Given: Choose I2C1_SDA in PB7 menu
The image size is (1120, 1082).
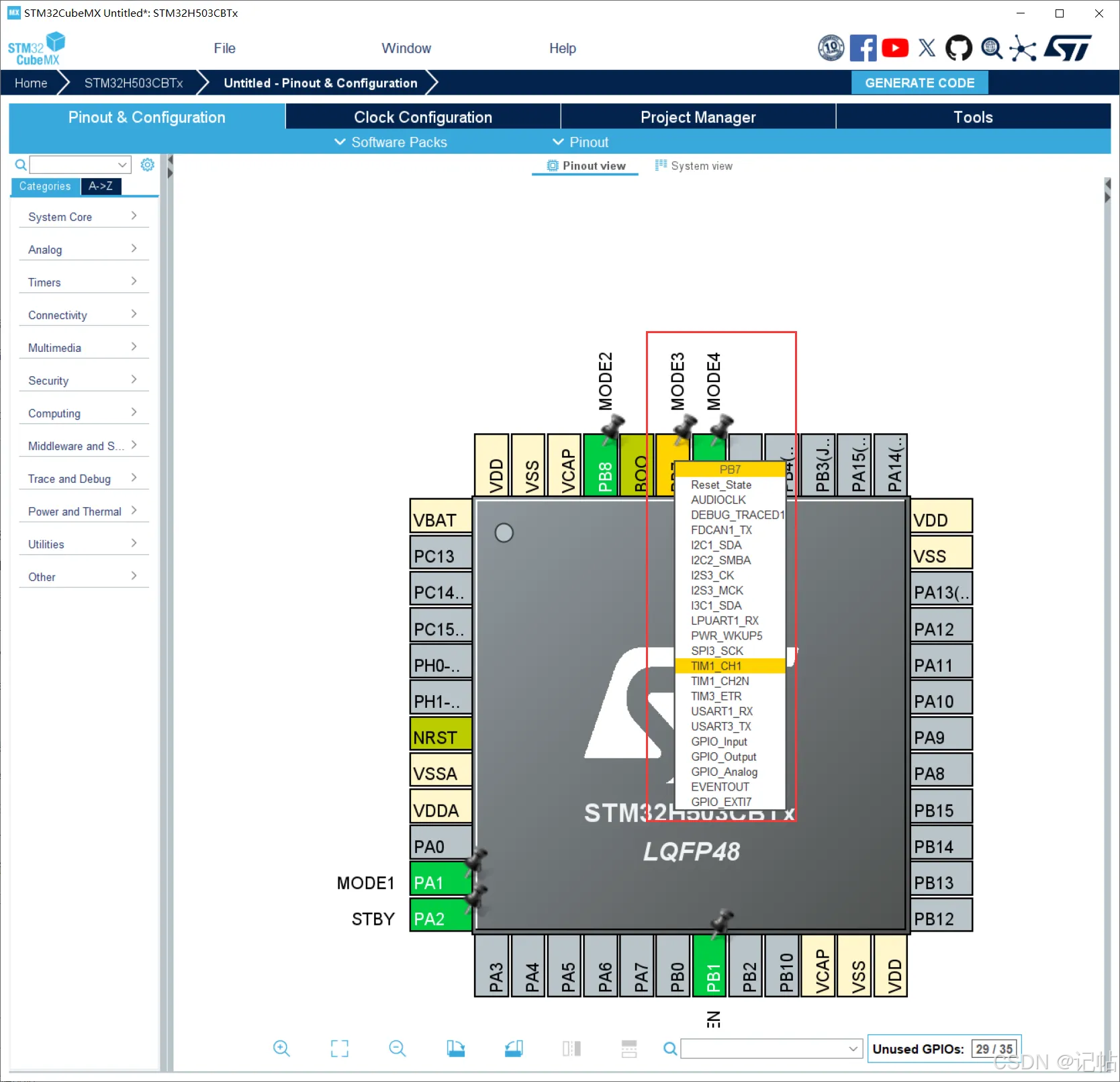Looking at the screenshot, I should click(730, 545).
